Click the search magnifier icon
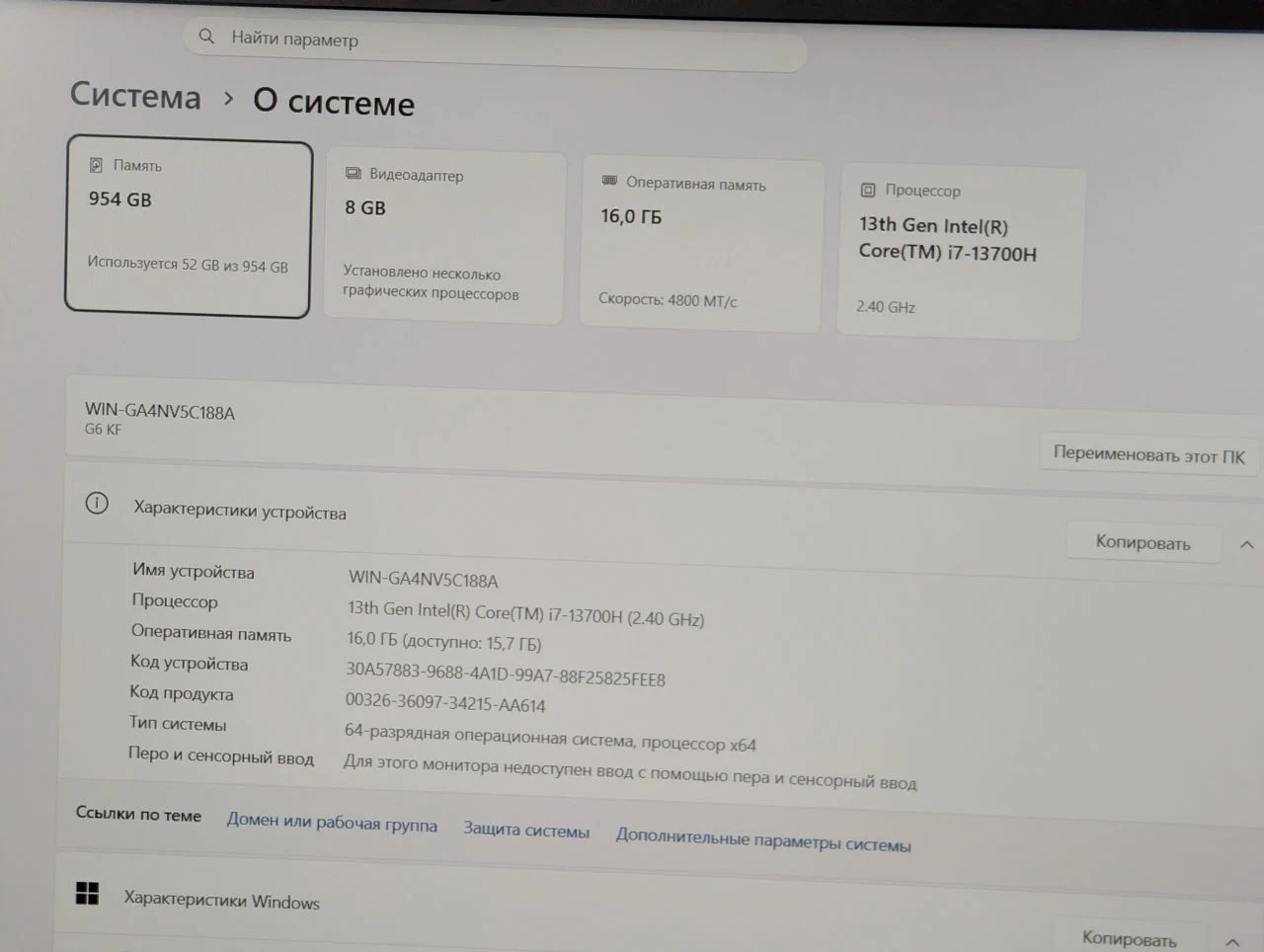This screenshot has height=952, width=1264. pyautogui.click(x=206, y=37)
